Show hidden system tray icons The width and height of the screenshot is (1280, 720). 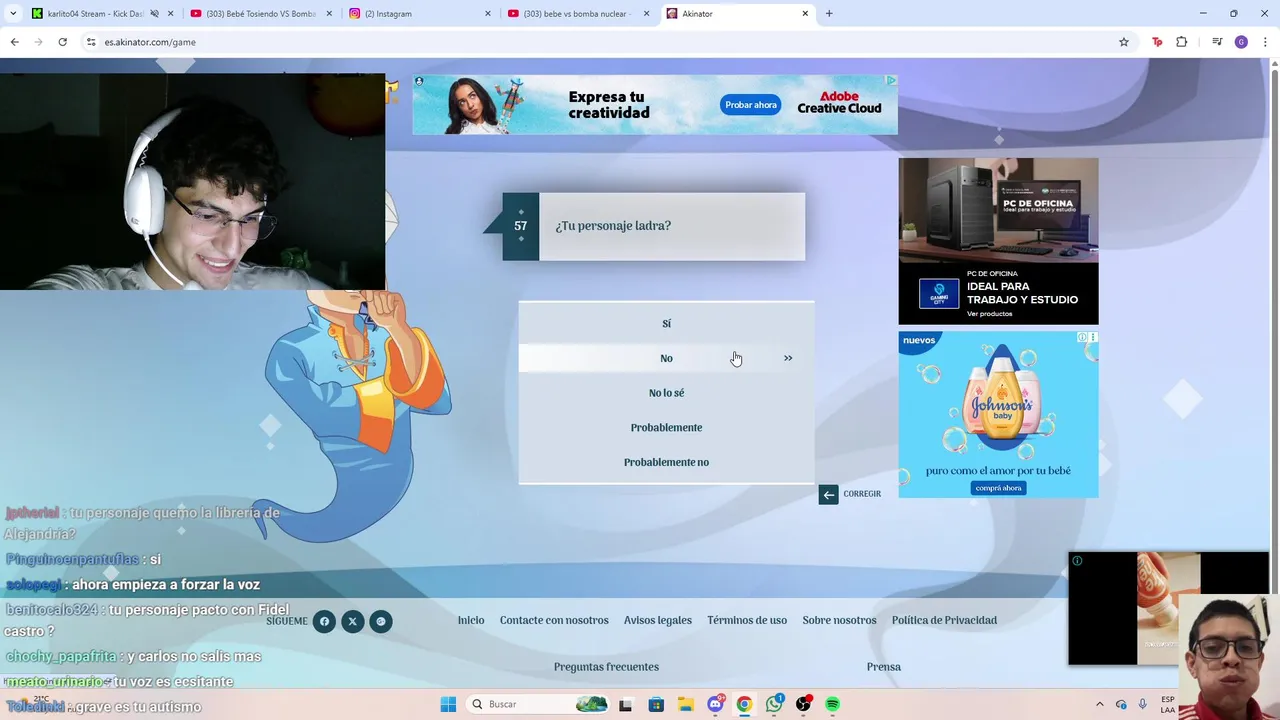coord(1100,704)
